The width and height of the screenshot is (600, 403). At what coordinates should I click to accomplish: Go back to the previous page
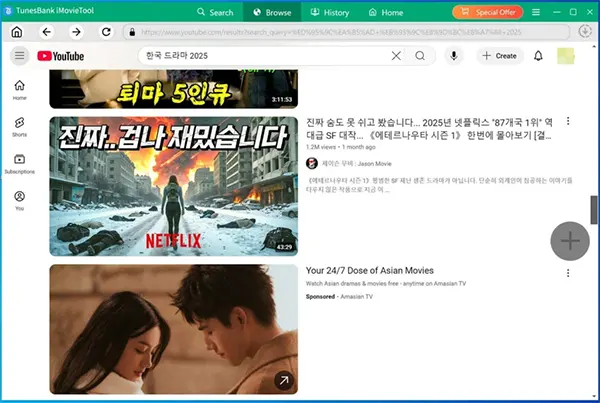47,32
